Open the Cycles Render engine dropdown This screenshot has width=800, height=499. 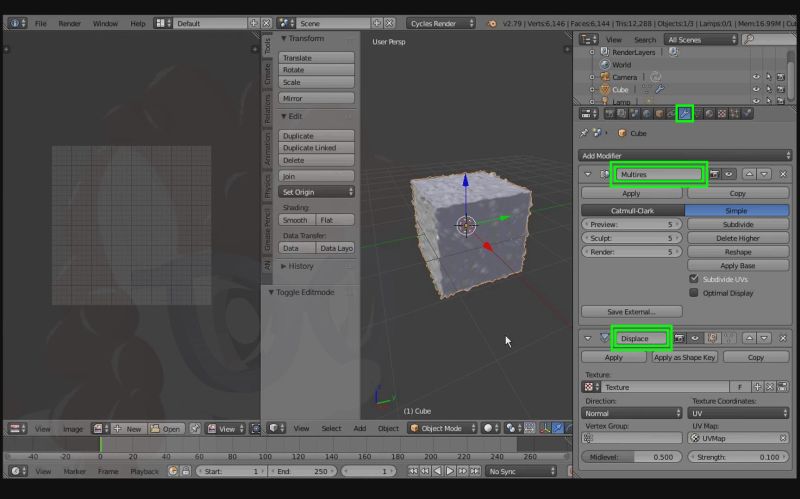[x=441, y=23]
